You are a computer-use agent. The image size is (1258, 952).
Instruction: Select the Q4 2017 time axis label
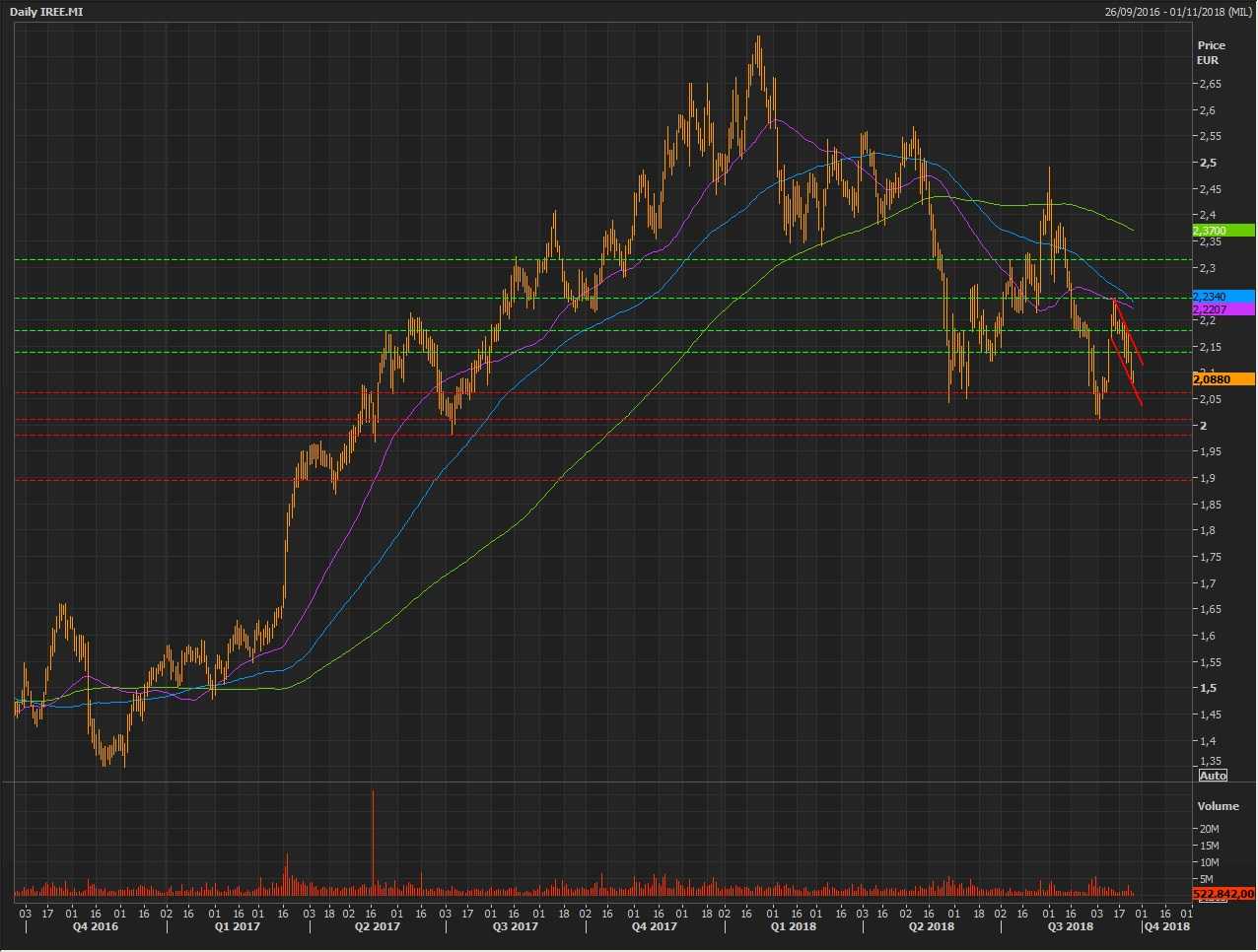pos(654,926)
